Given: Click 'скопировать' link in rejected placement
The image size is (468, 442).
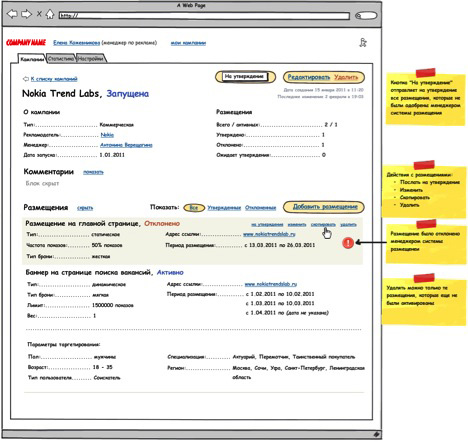Looking at the screenshot, I should click(x=323, y=224).
